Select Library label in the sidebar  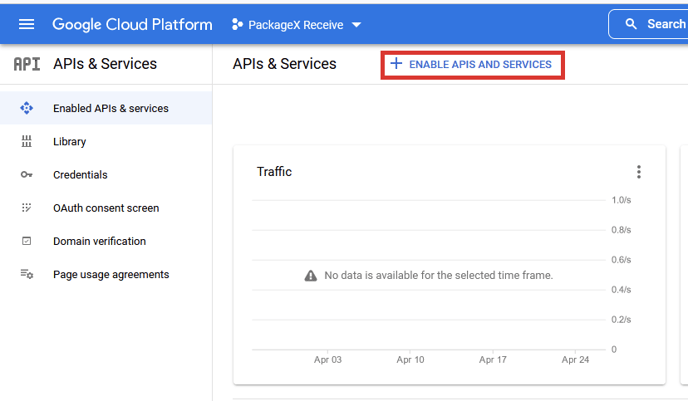70,142
